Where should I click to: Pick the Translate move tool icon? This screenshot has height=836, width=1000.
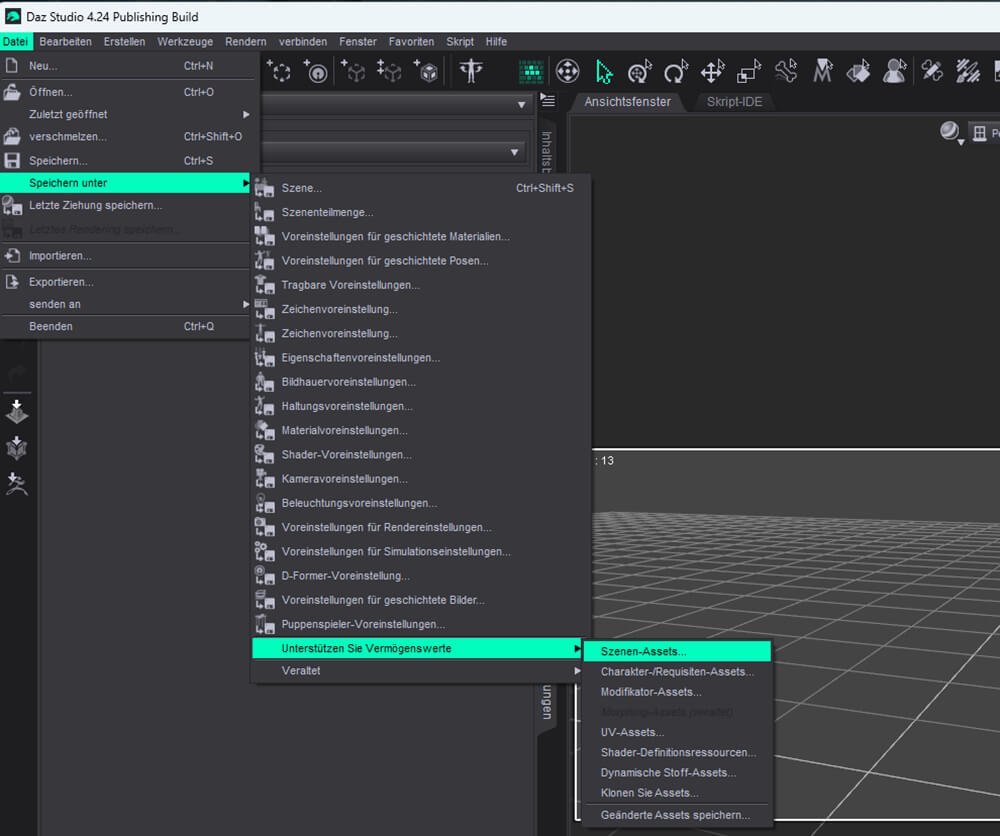click(712, 71)
